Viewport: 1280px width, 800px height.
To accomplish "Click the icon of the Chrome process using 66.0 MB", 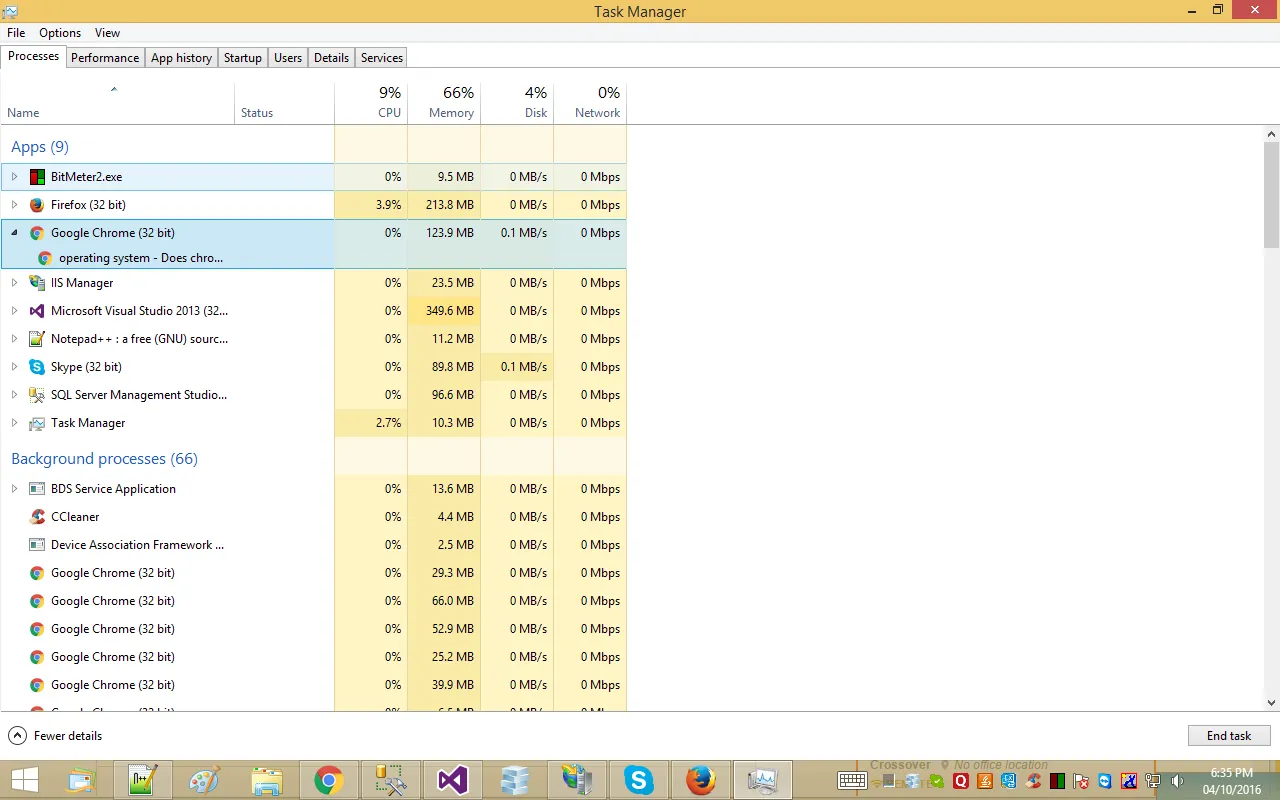I will (x=37, y=601).
